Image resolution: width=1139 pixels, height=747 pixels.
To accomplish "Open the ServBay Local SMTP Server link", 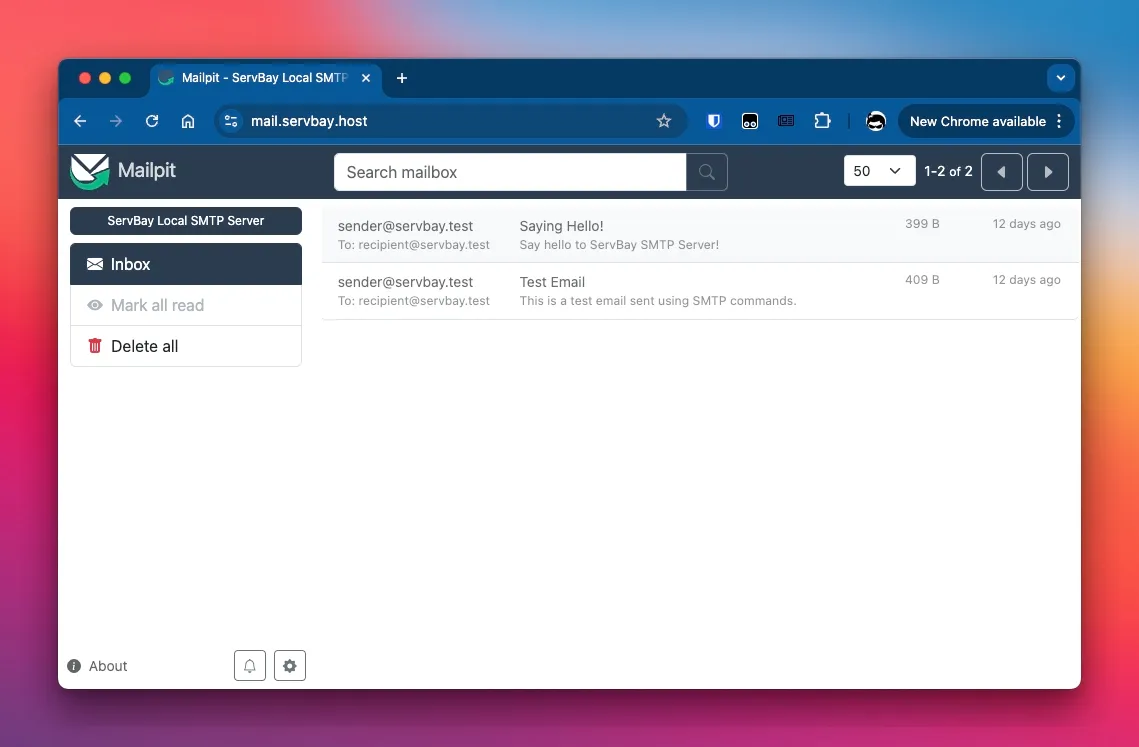I will [x=185, y=220].
